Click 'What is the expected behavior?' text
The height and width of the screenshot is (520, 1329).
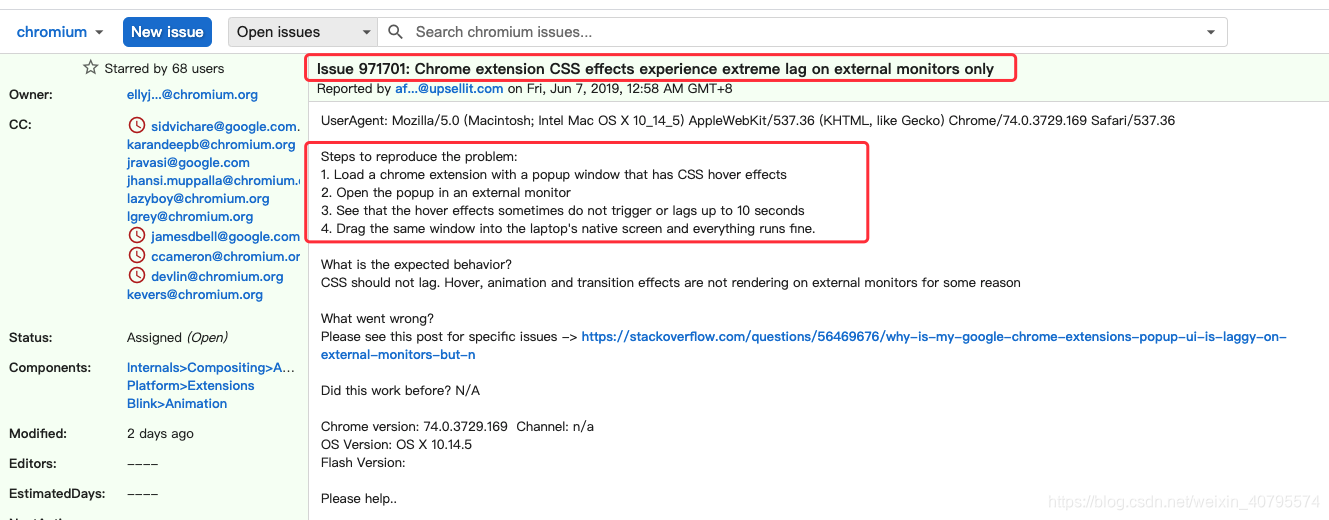click(416, 264)
